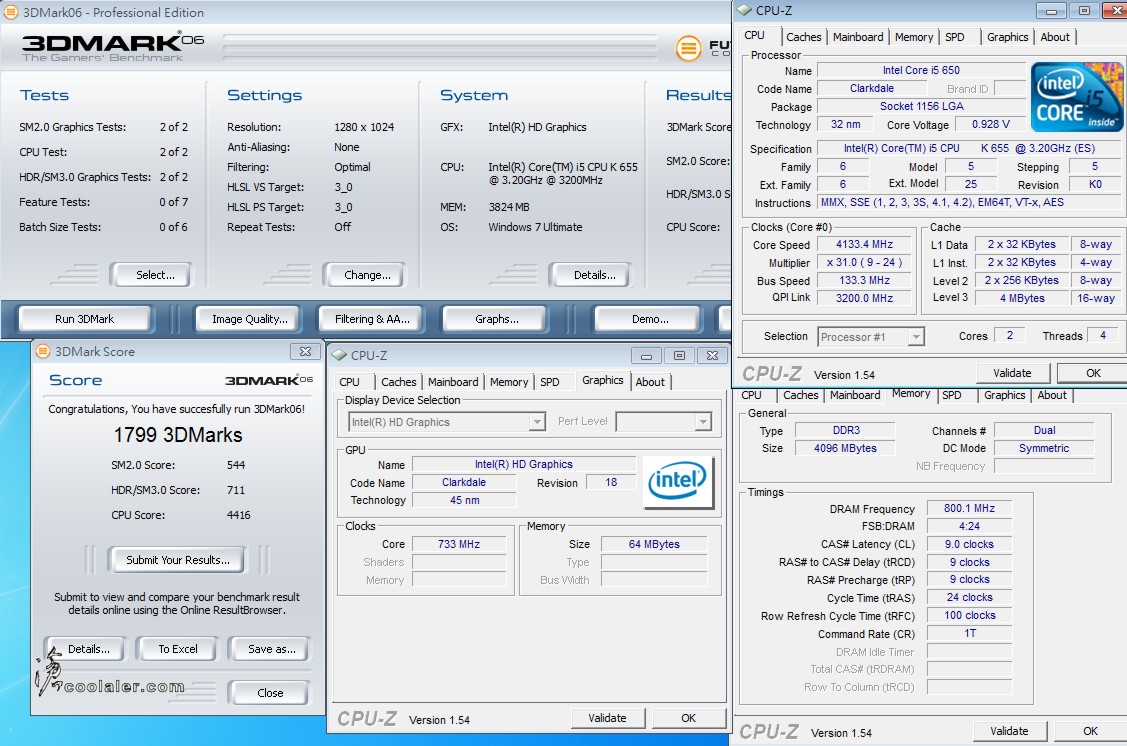Click Validate in CPU-Z processor window

[x=1012, y=373]
